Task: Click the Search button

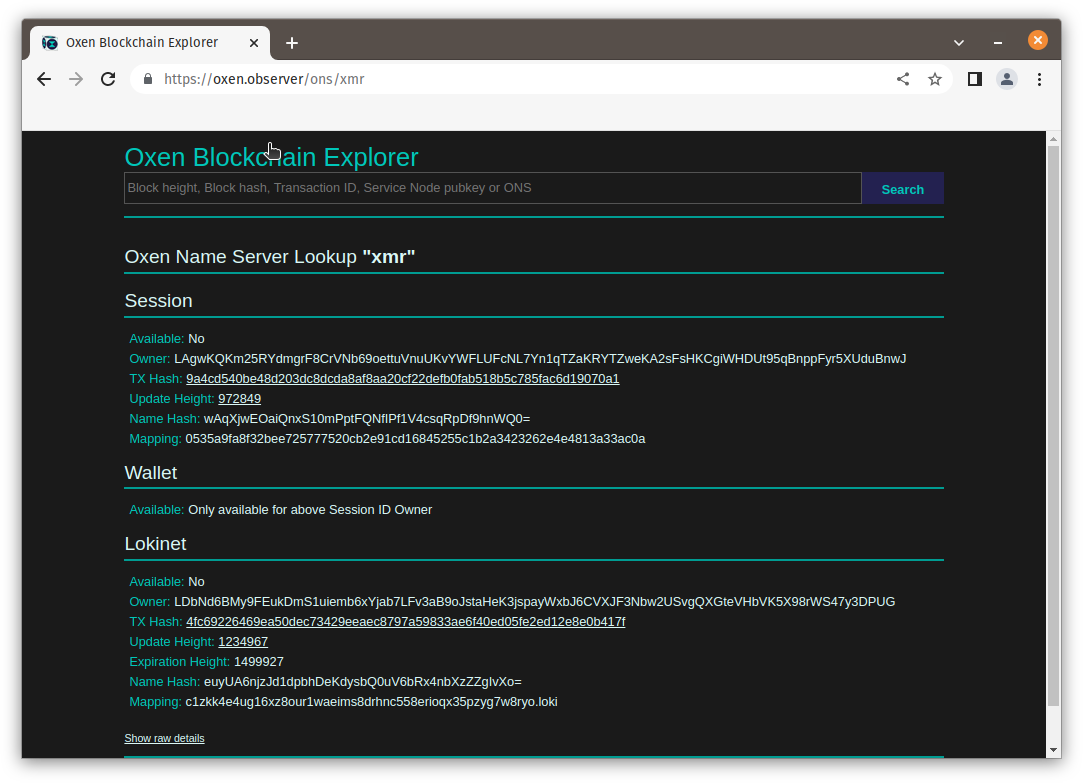Action: click(x=903, y=188)
